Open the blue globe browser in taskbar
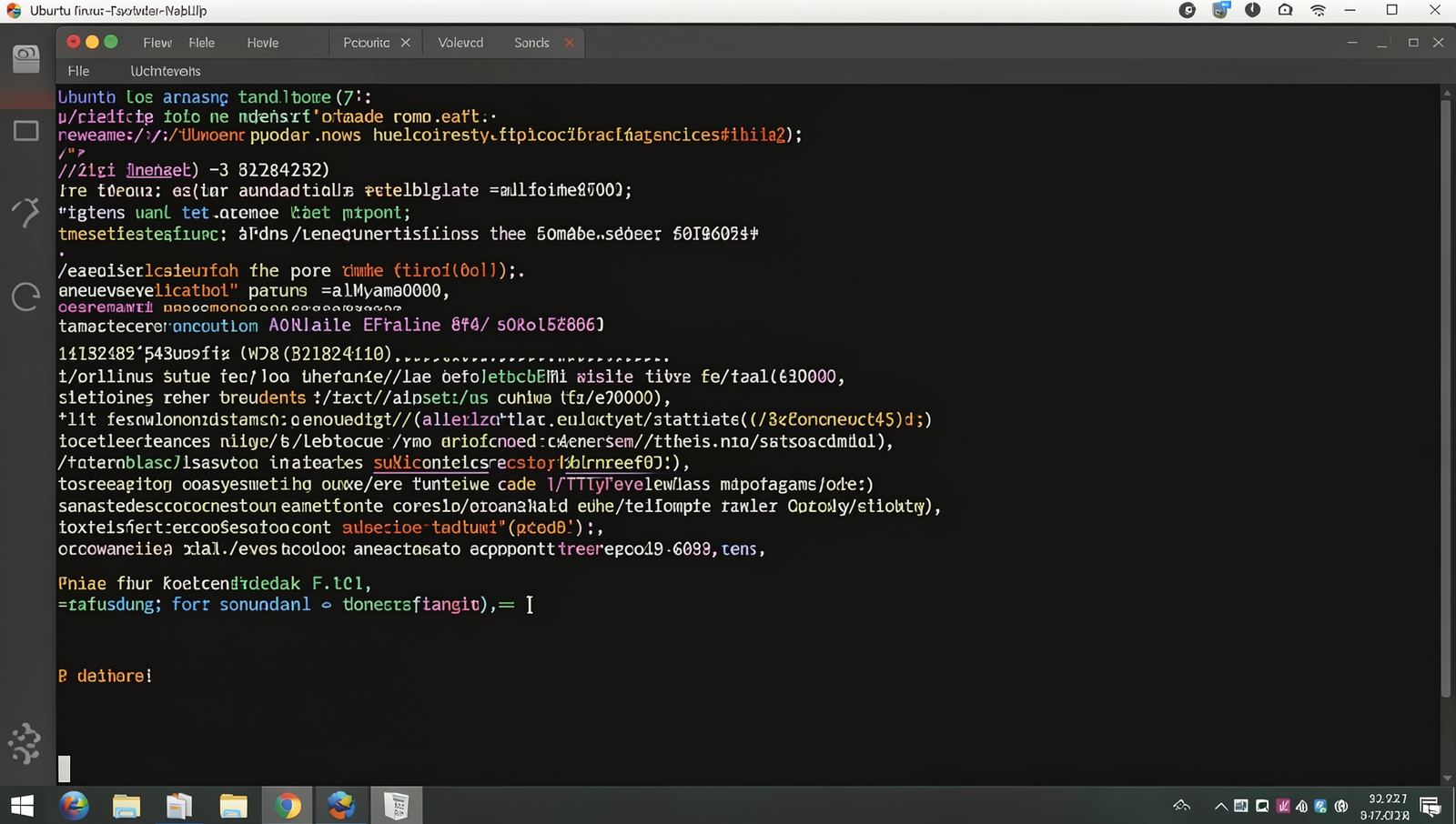Screen dimensions: 1456x824 [74, 806]
